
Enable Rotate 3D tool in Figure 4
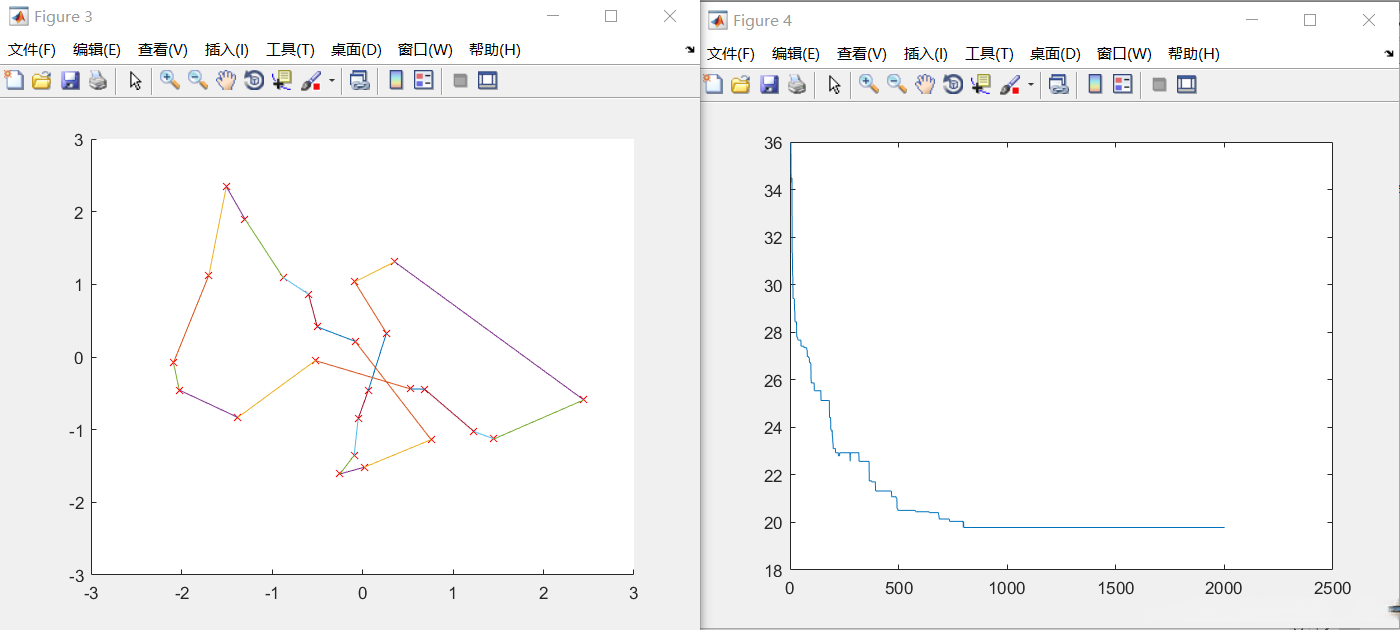click(x=953, y=84)
